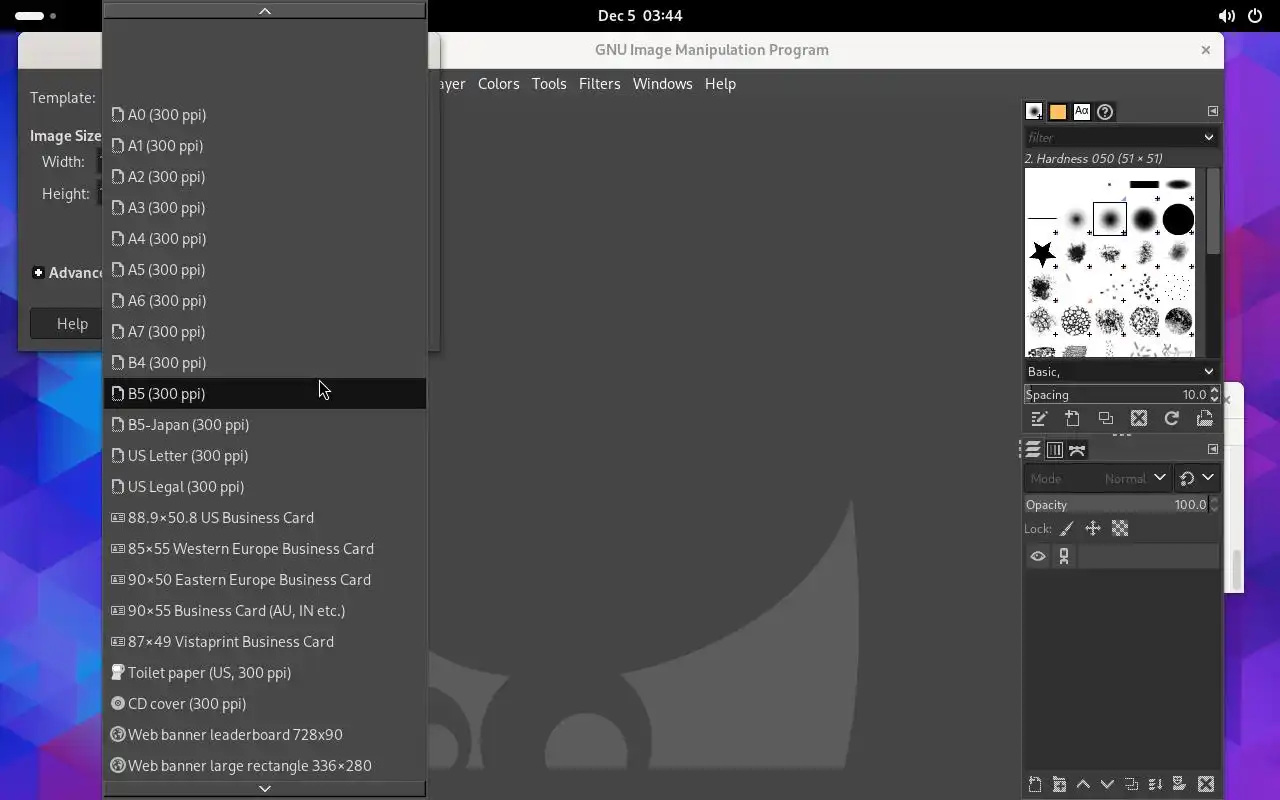Viewport: 1280px width, 800px height.
Task: Toggle lock position and size
Action: pyautogui.click(x=1093, y=529)
